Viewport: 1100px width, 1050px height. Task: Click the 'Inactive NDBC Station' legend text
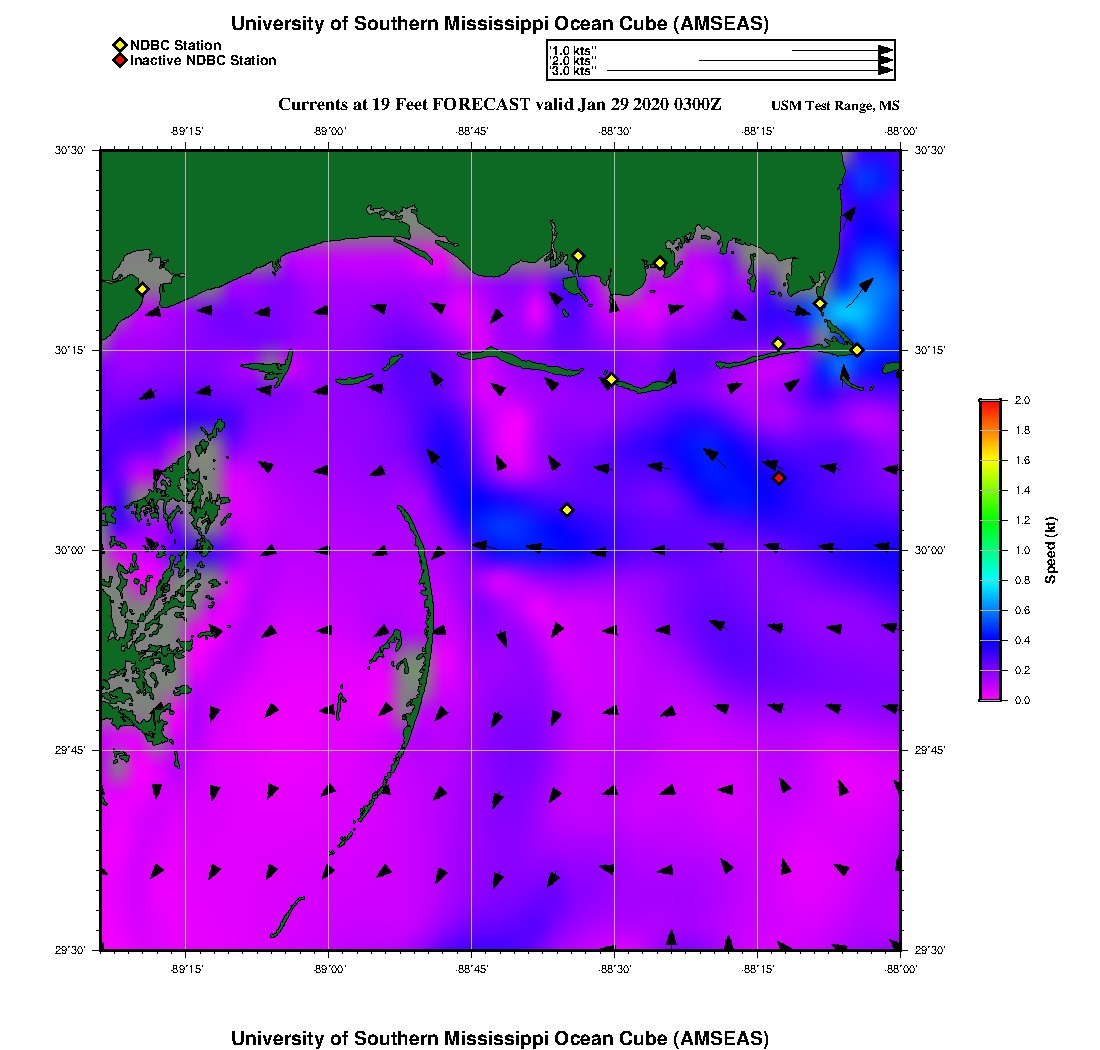click(x=203, y=61)
